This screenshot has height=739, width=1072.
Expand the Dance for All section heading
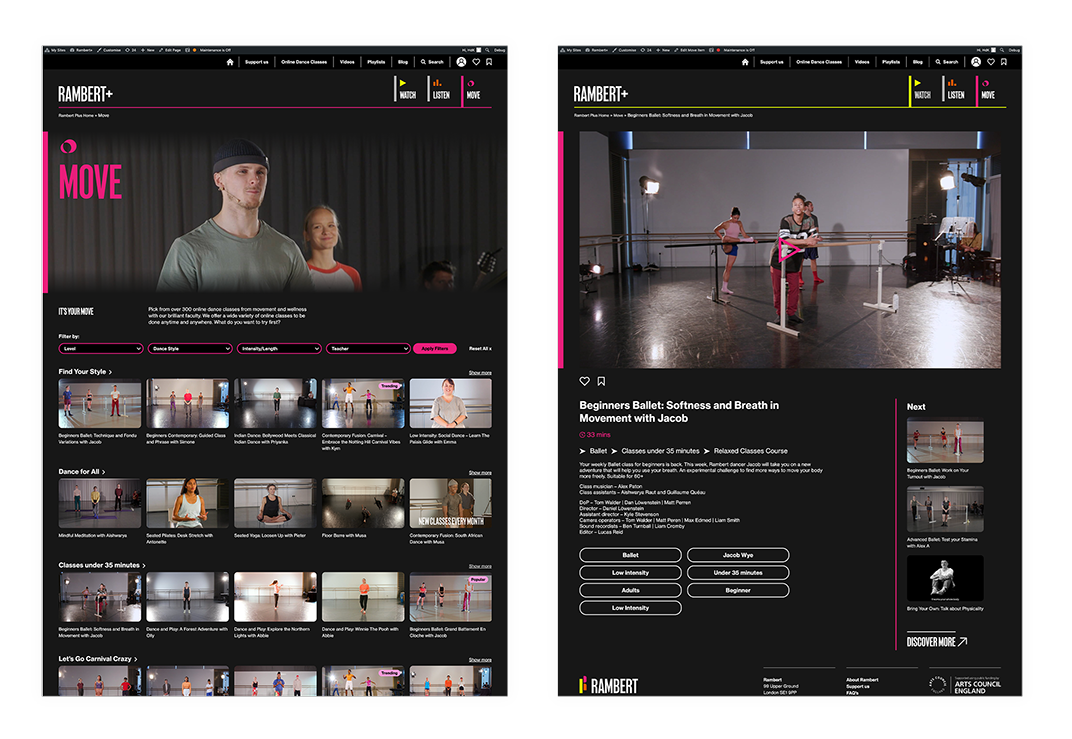pyautogui.click(x=81, y=472)
